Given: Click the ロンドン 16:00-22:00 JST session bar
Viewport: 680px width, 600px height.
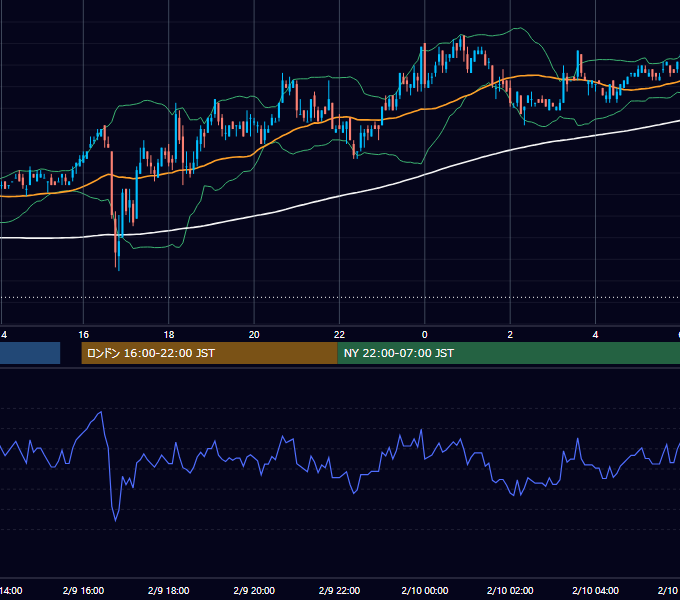Looking at the screenshot, I should point(209,353).
